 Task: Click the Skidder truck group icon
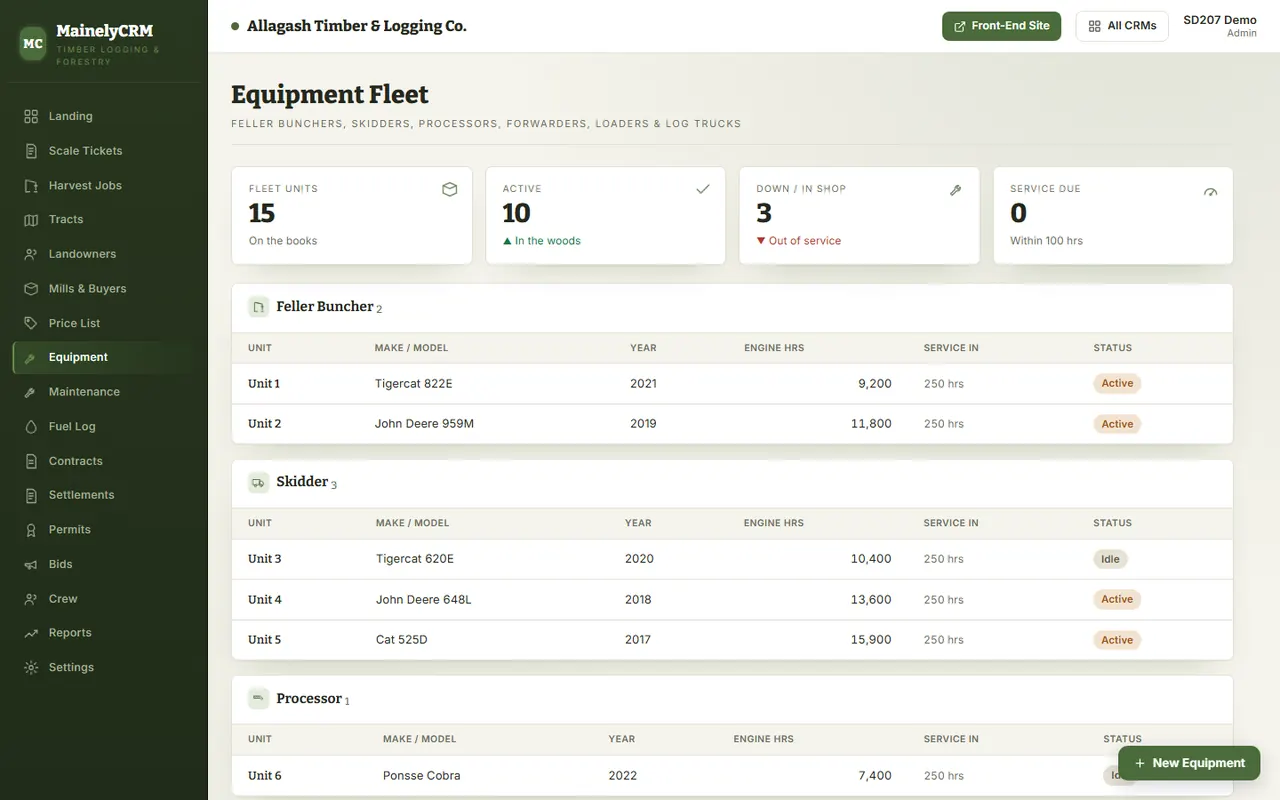pyautogui.click(x=259, y=482)
